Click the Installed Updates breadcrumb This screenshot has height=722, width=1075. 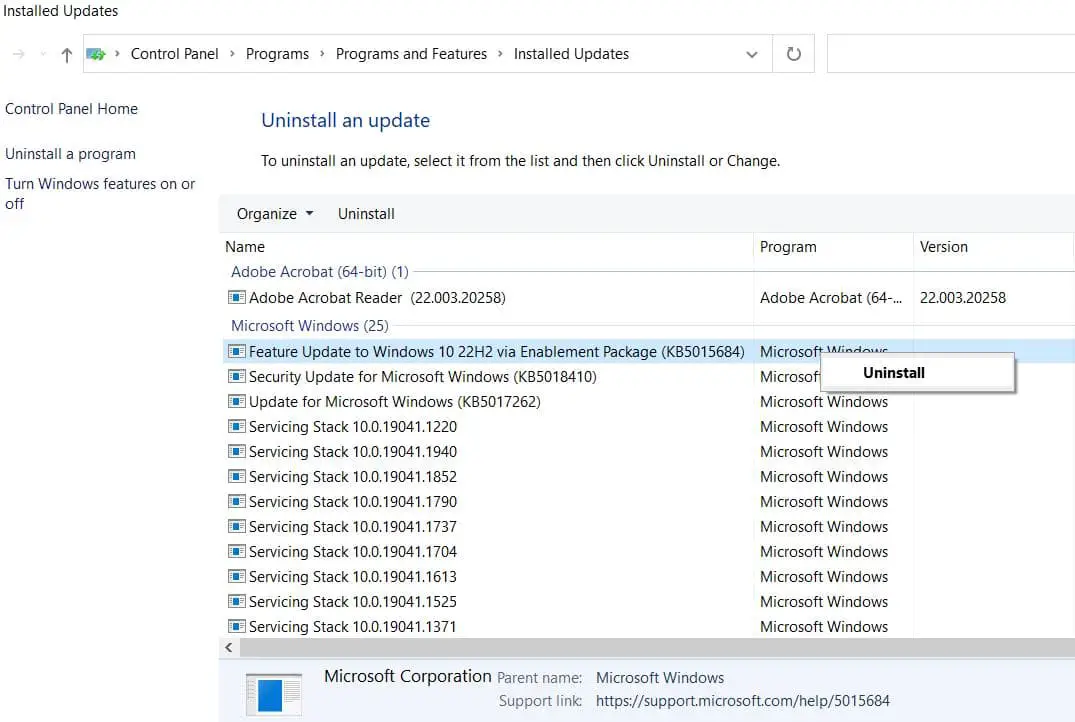[571, 53]
